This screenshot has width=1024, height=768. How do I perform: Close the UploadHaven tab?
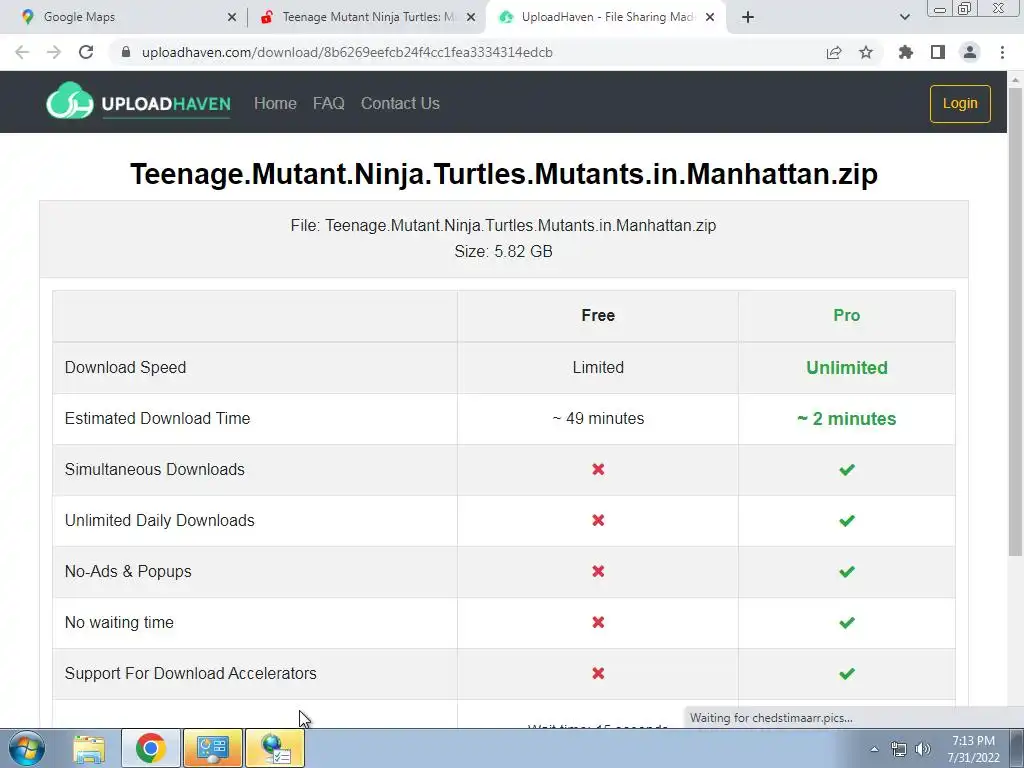pyautogui.click(x=710, y=18)
